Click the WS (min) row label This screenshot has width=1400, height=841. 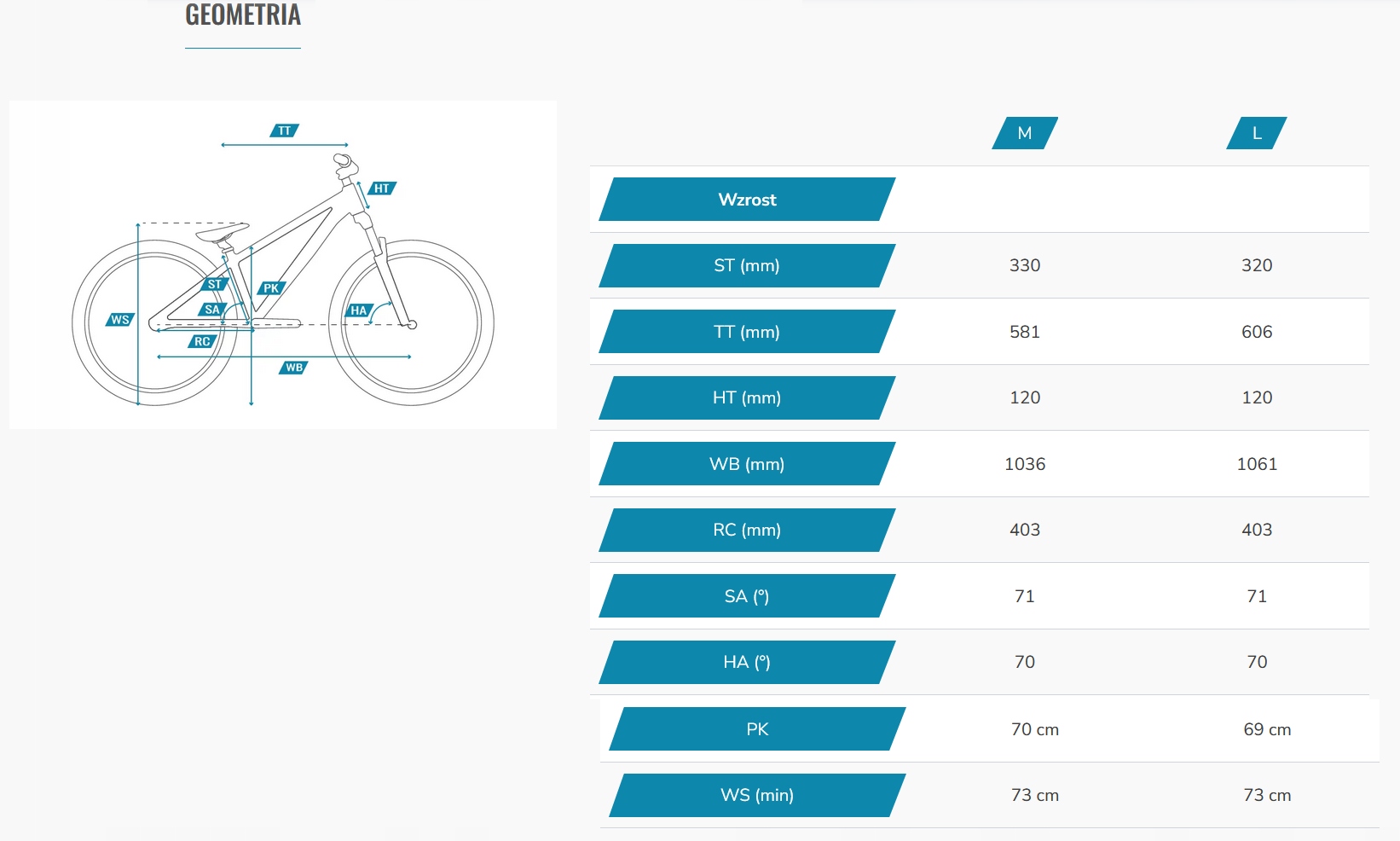pos(757,795)
